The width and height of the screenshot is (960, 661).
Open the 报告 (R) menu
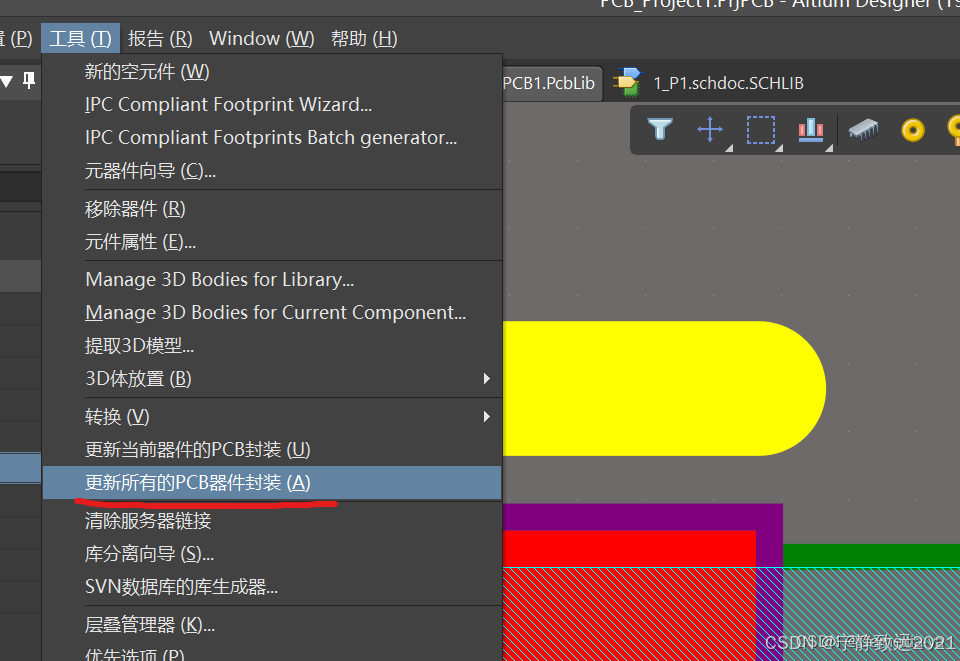click(x=160, y=39)
